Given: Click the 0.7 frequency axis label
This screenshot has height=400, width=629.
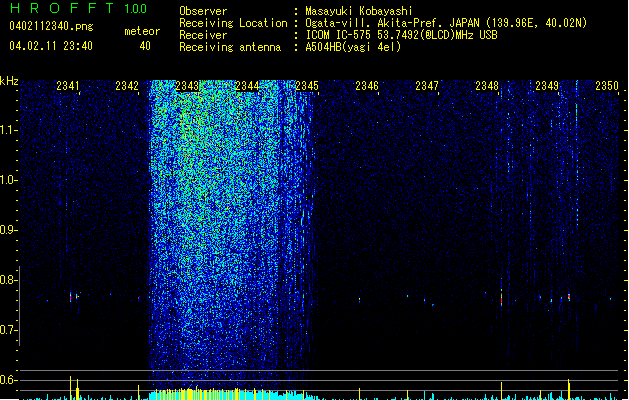Looking at the screenshot, I should click(8, 330).
